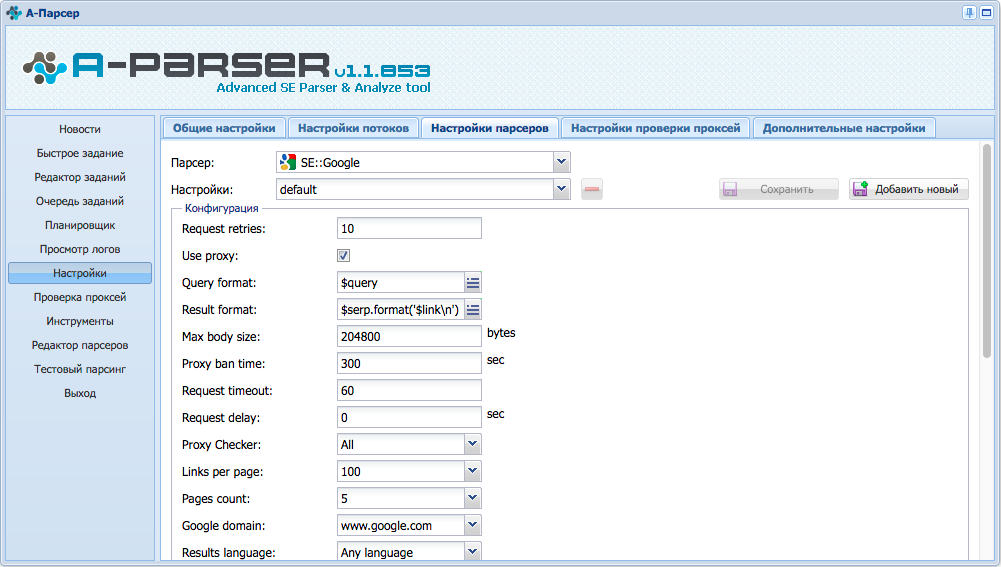Image resolution: width=1001 pixels, height=567 pixels.
Task: Click the 'Конфигурация' group title
Action: point(222,208)
